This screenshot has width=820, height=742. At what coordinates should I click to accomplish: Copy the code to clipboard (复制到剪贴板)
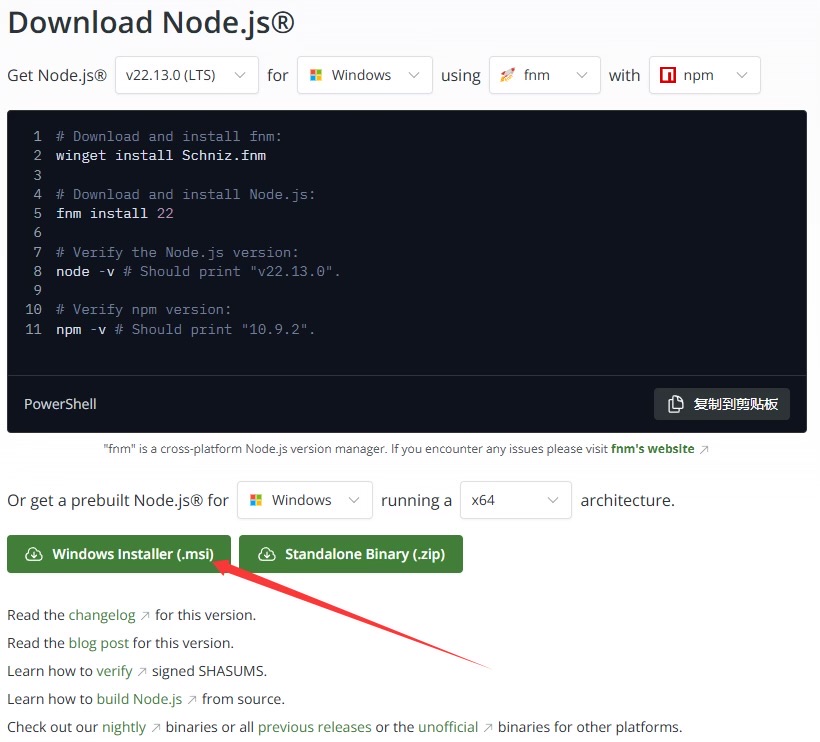click(722, 404)
